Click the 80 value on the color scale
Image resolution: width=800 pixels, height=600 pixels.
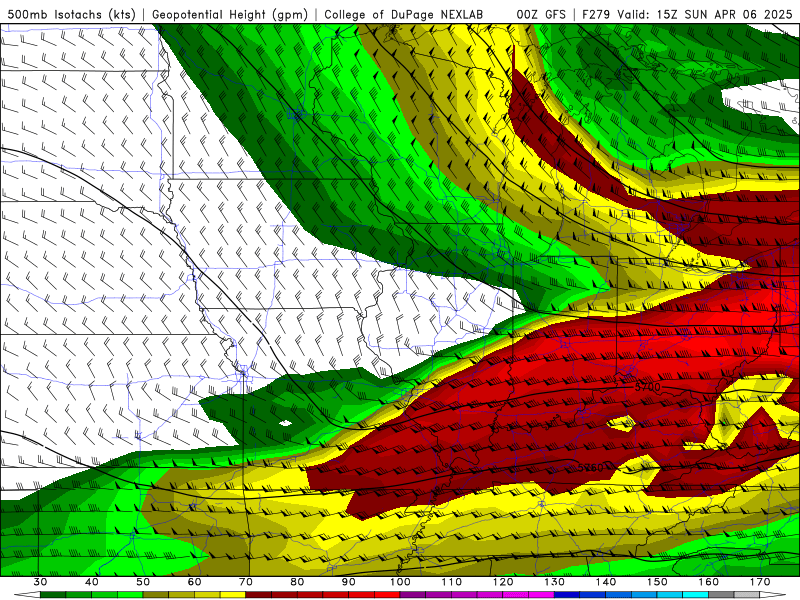(x=297, y=582)
